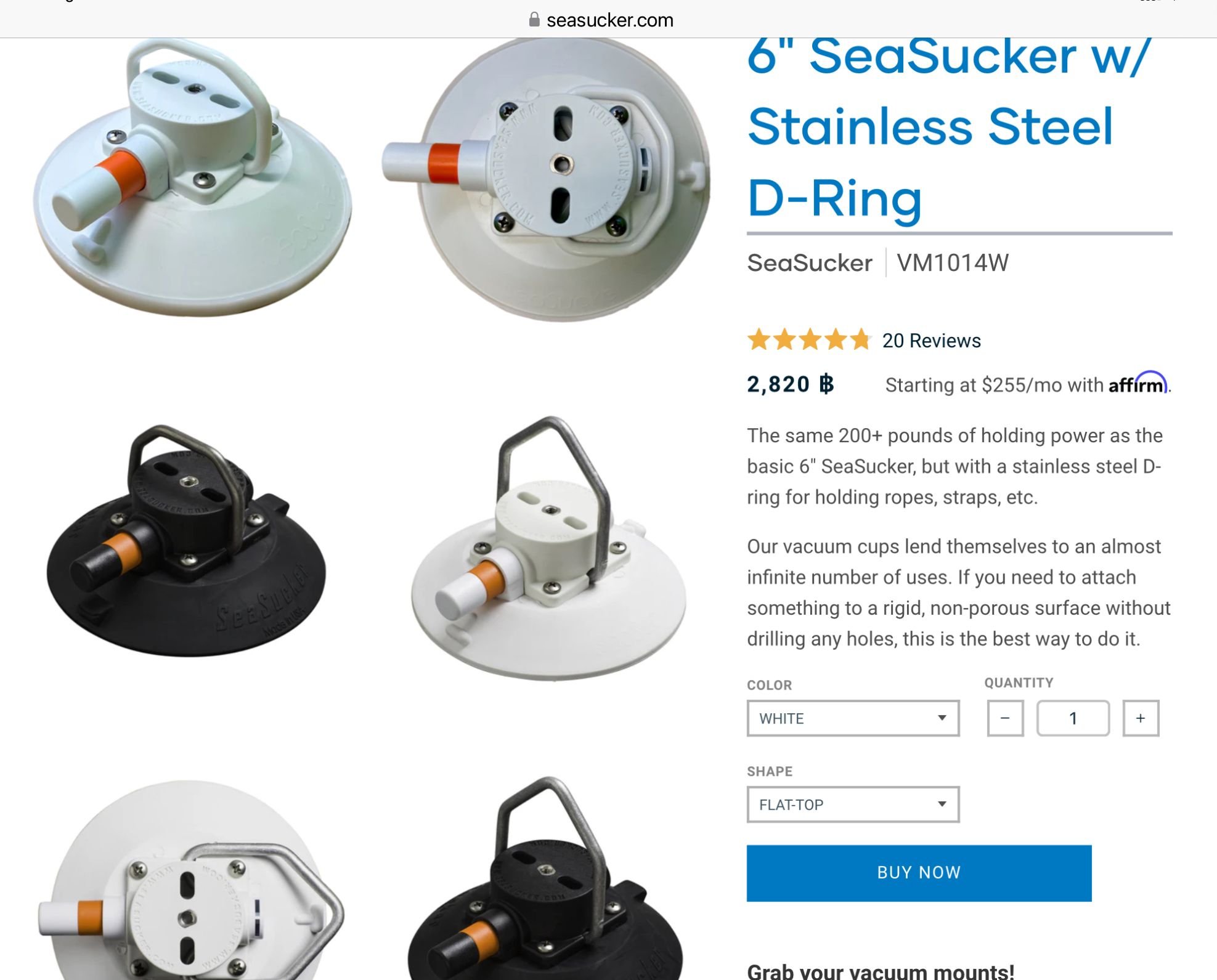Image resolution: width=1217 pixels, height=980 pixels.
Task: Click the lock icon beside seasucker.com
Action: [534, 20]
